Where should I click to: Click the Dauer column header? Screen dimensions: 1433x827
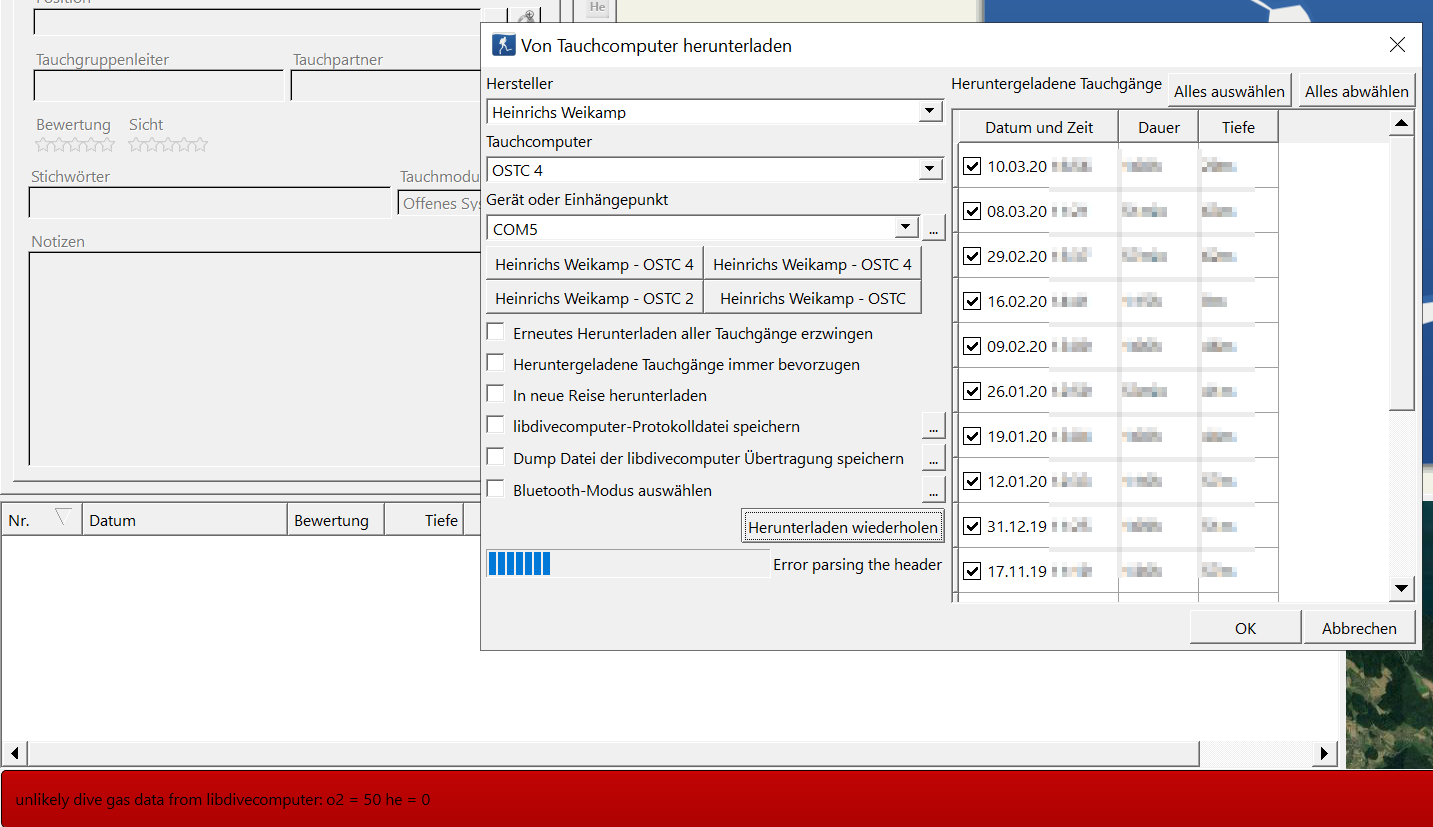[1158, 127]
